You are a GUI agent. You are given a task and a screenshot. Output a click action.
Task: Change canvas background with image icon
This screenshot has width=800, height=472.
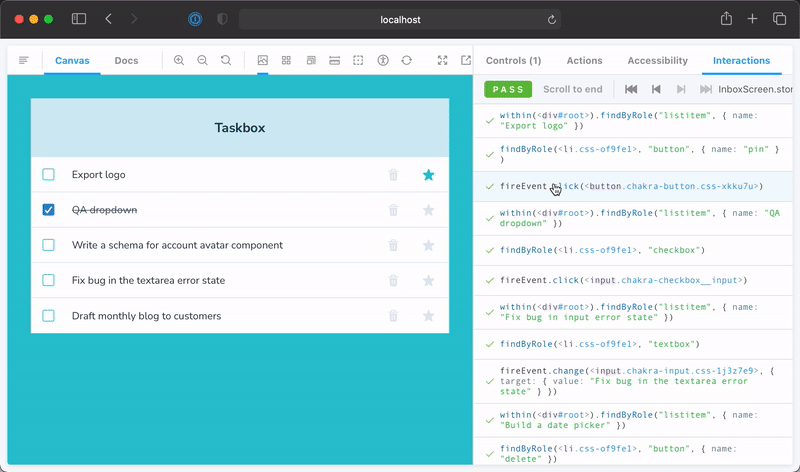263,60
